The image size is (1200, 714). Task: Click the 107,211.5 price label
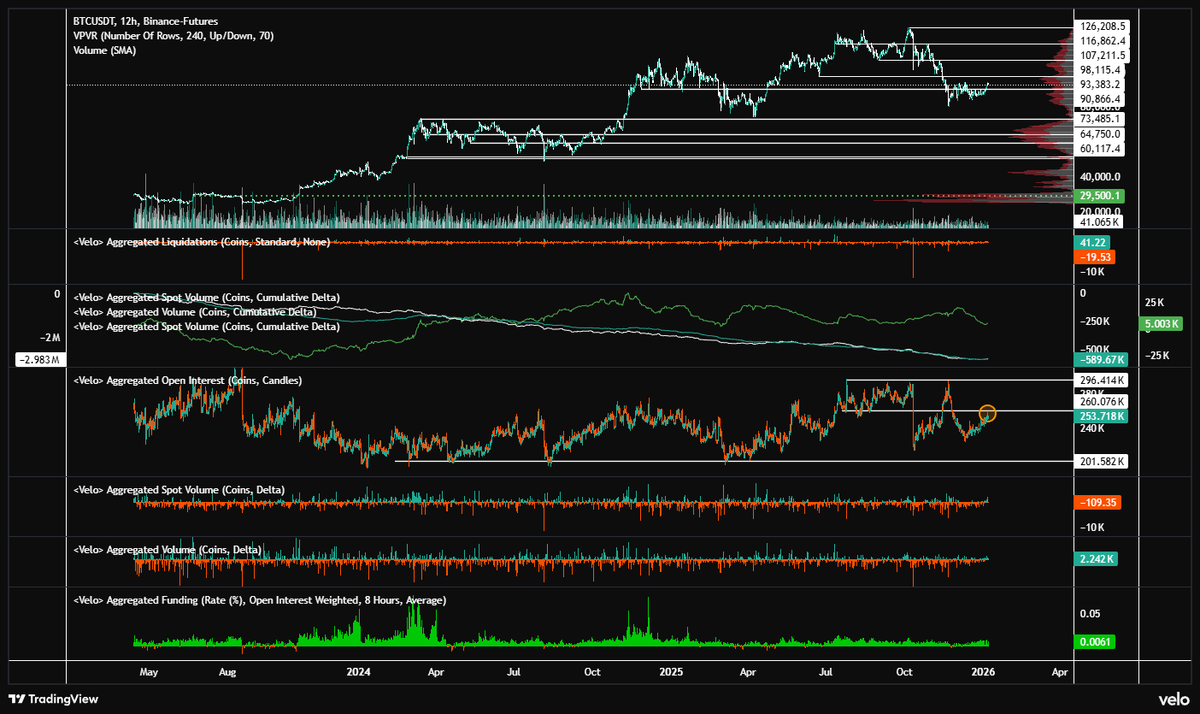tap(1103, 56)
